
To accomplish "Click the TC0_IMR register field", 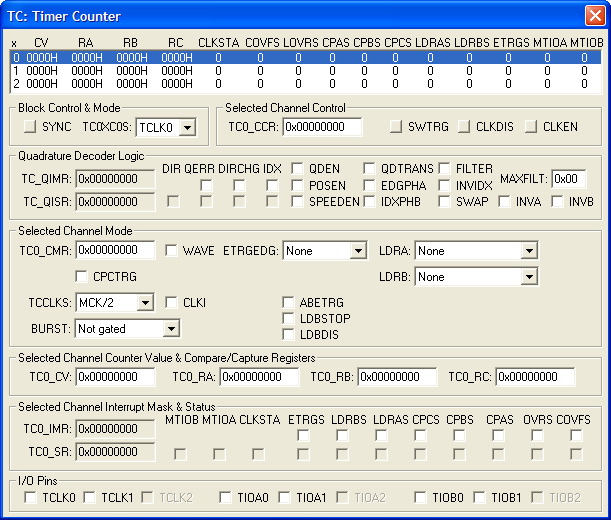I will [115, 429].
